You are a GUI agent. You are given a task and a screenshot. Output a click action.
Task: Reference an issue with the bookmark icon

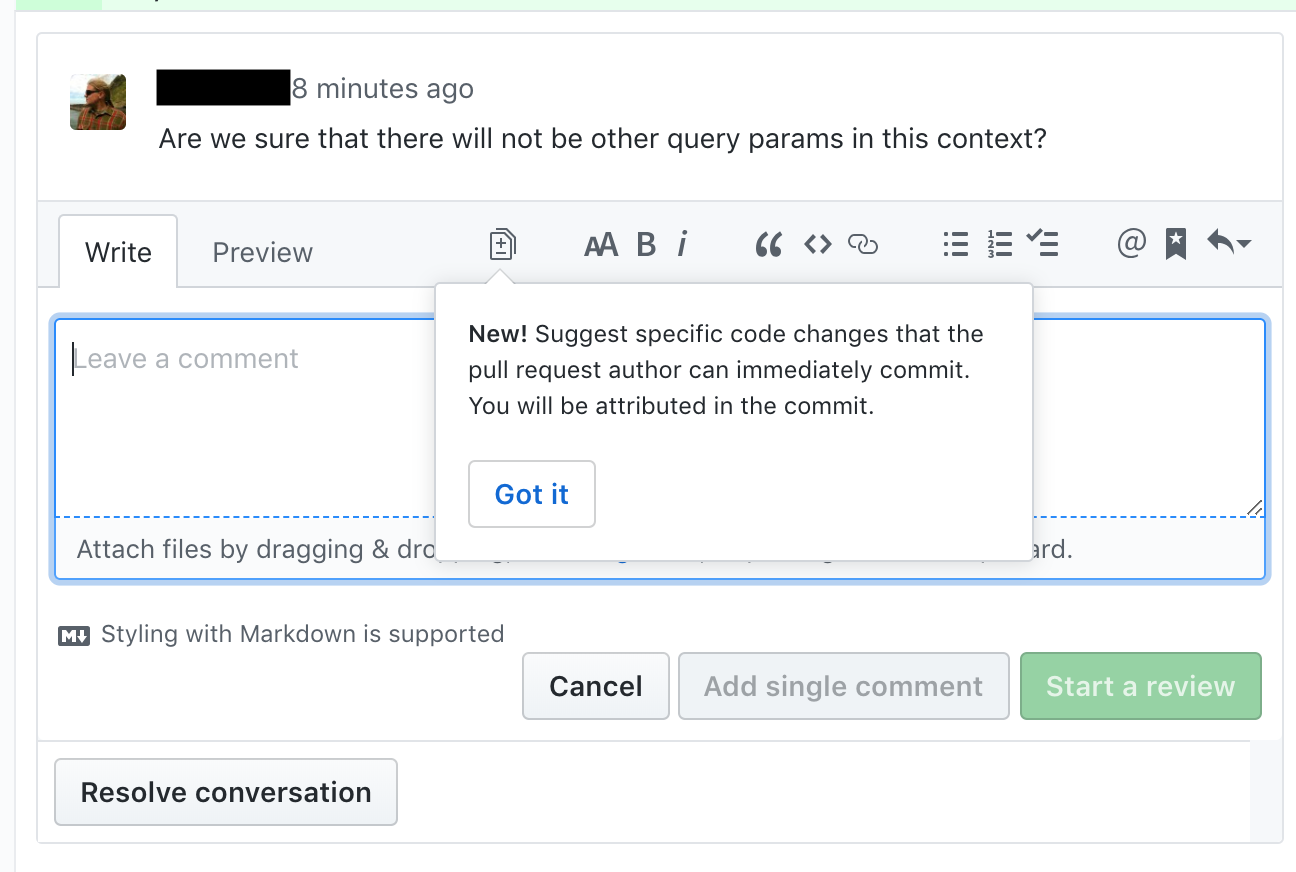pos(1176,244)
